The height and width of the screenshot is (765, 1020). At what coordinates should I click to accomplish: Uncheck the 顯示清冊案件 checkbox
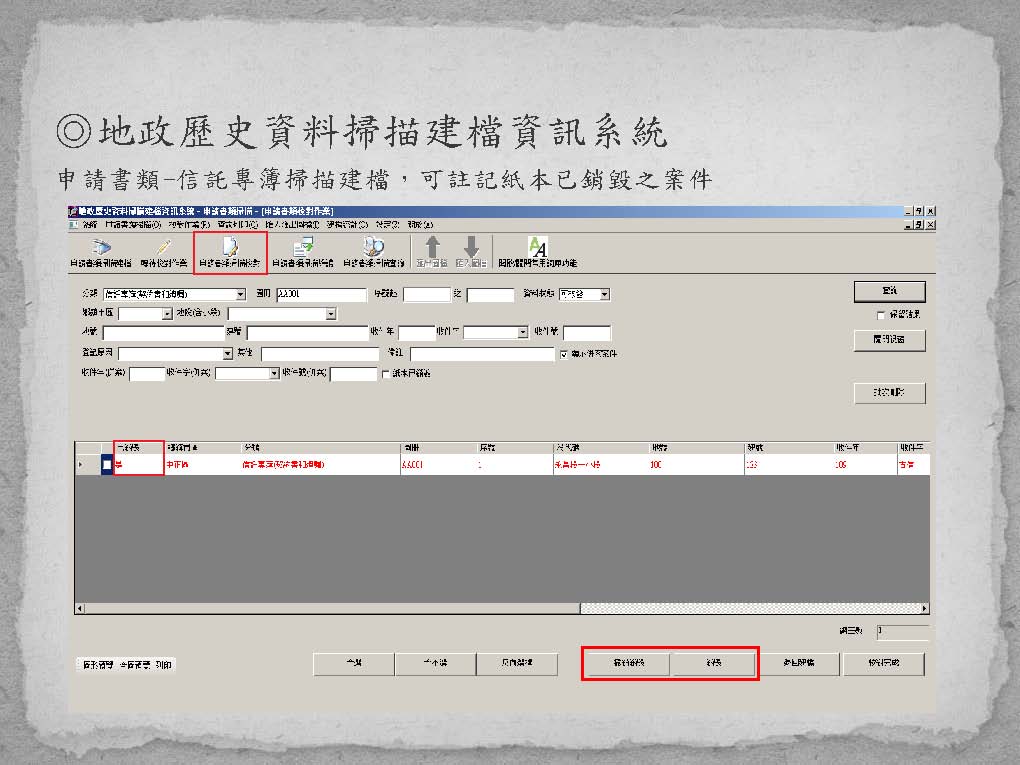[x=564, y=354]
